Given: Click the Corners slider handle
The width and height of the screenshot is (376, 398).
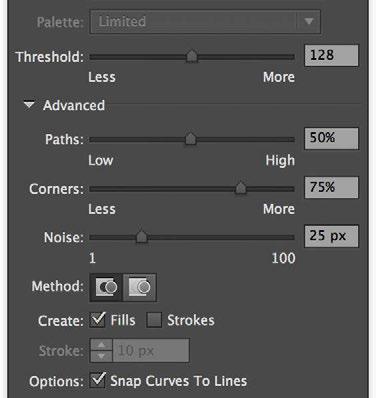Looking at the screenshot, I should pos(241,188).
